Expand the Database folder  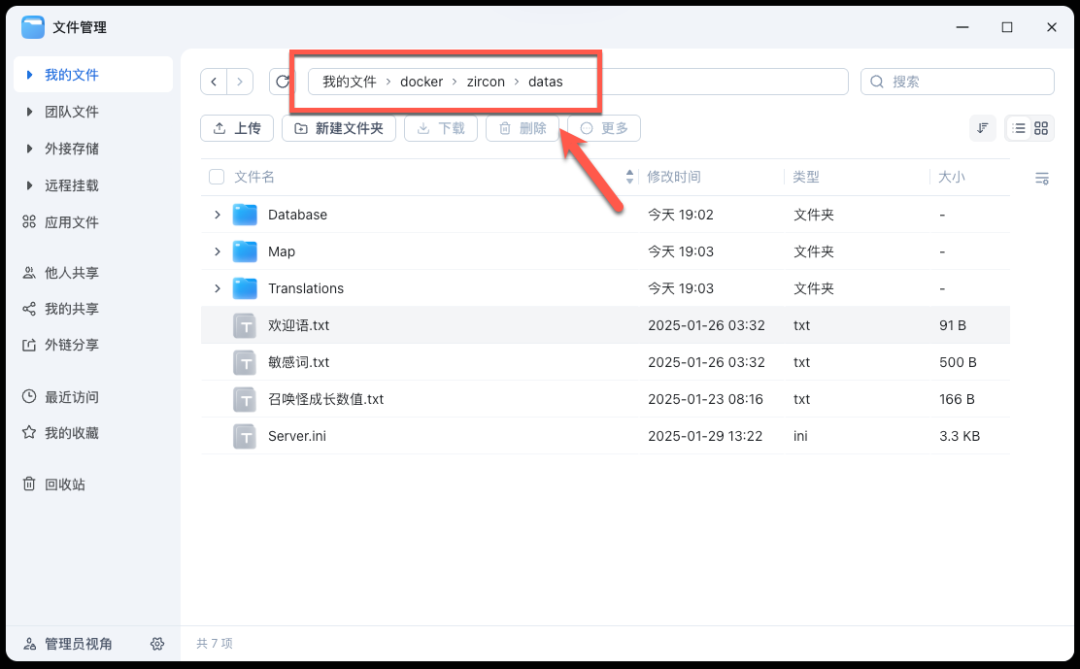(x=218, y=214)
